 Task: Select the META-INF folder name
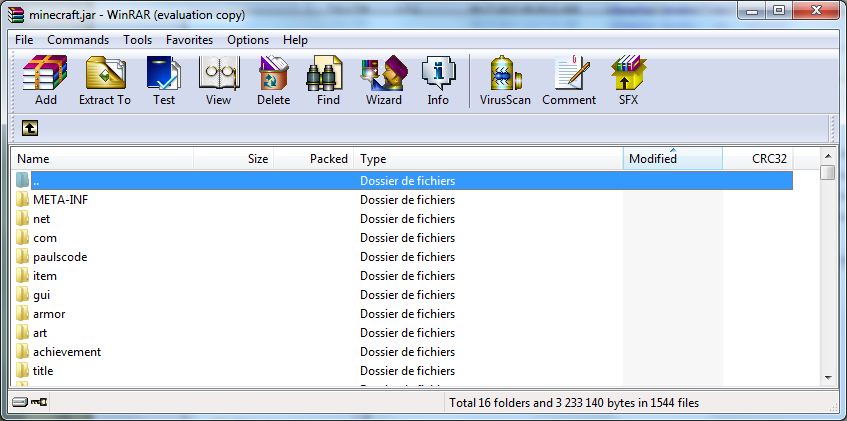coord(60,200)
